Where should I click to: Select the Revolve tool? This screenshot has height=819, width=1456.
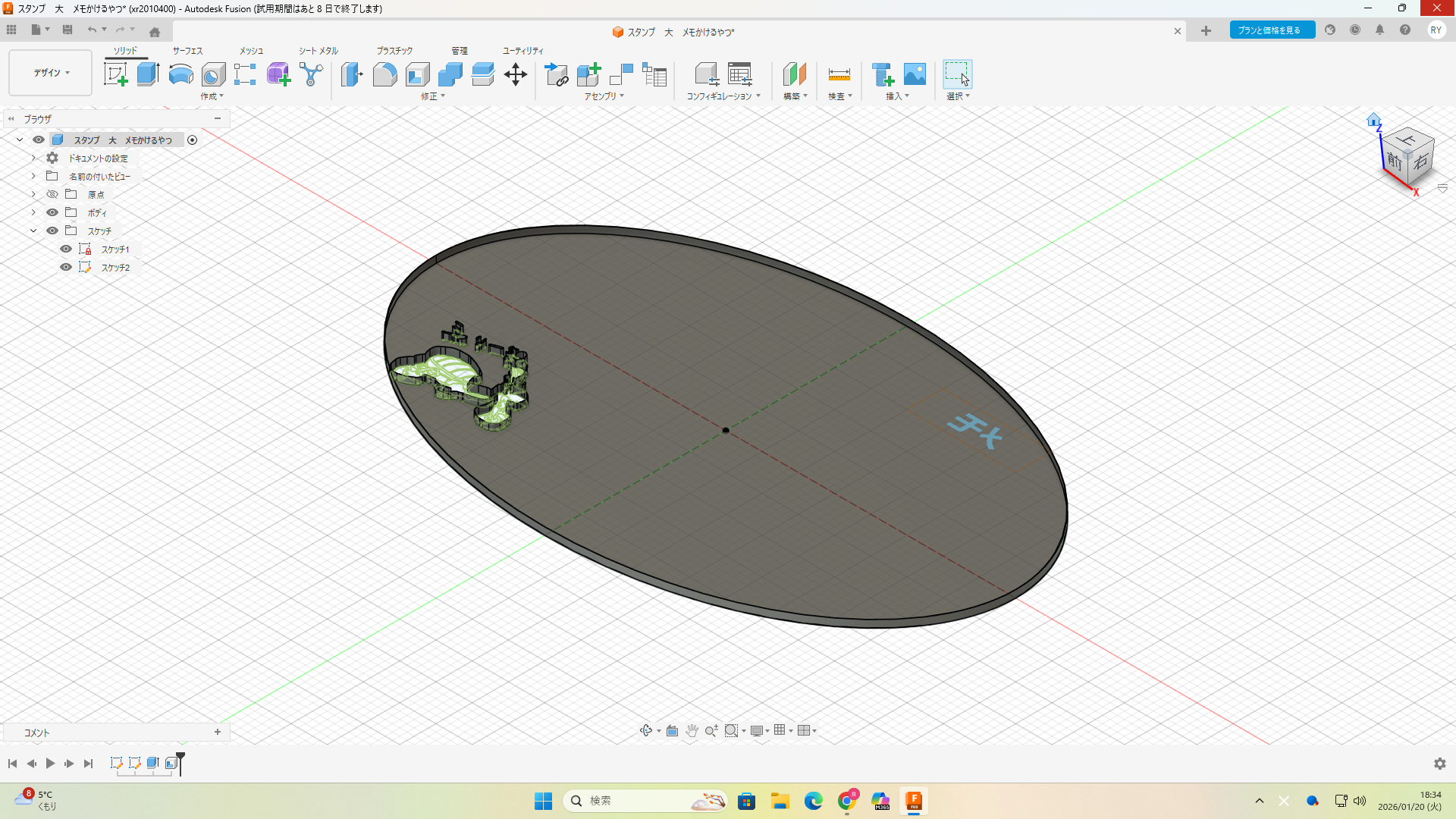pyautogui.click(x=180, y=74)
